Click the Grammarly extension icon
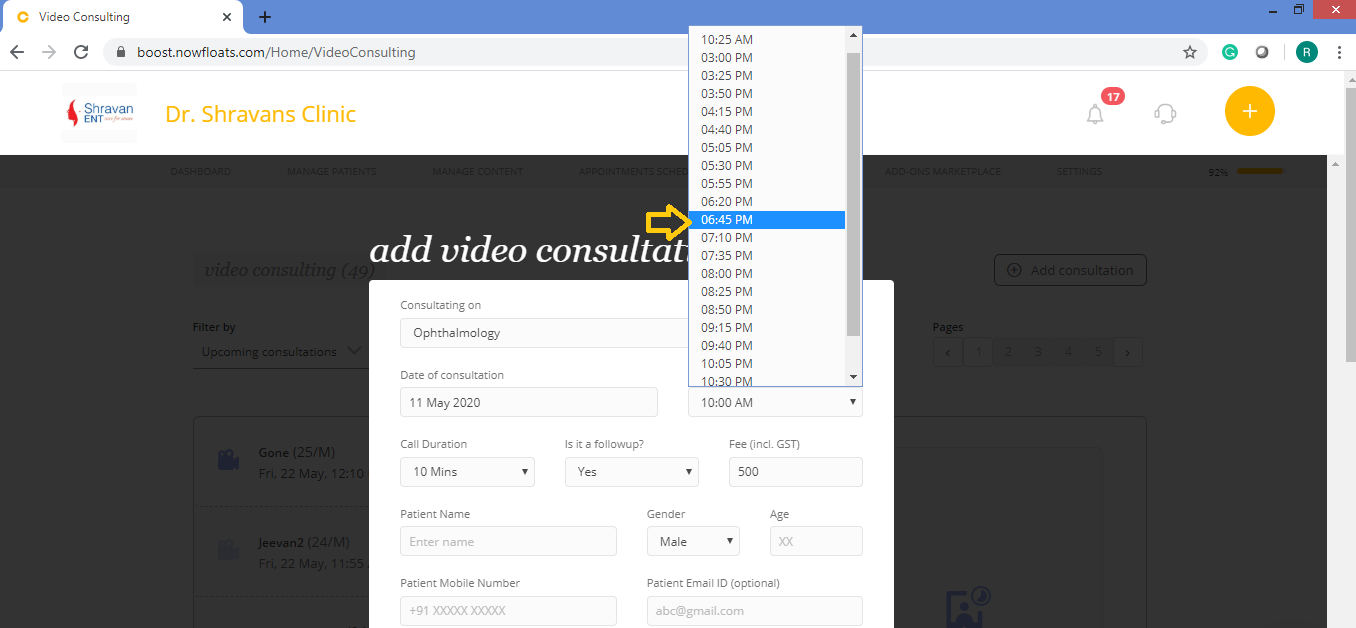The image size is (1356, 628). click(x=1229, y=51)
